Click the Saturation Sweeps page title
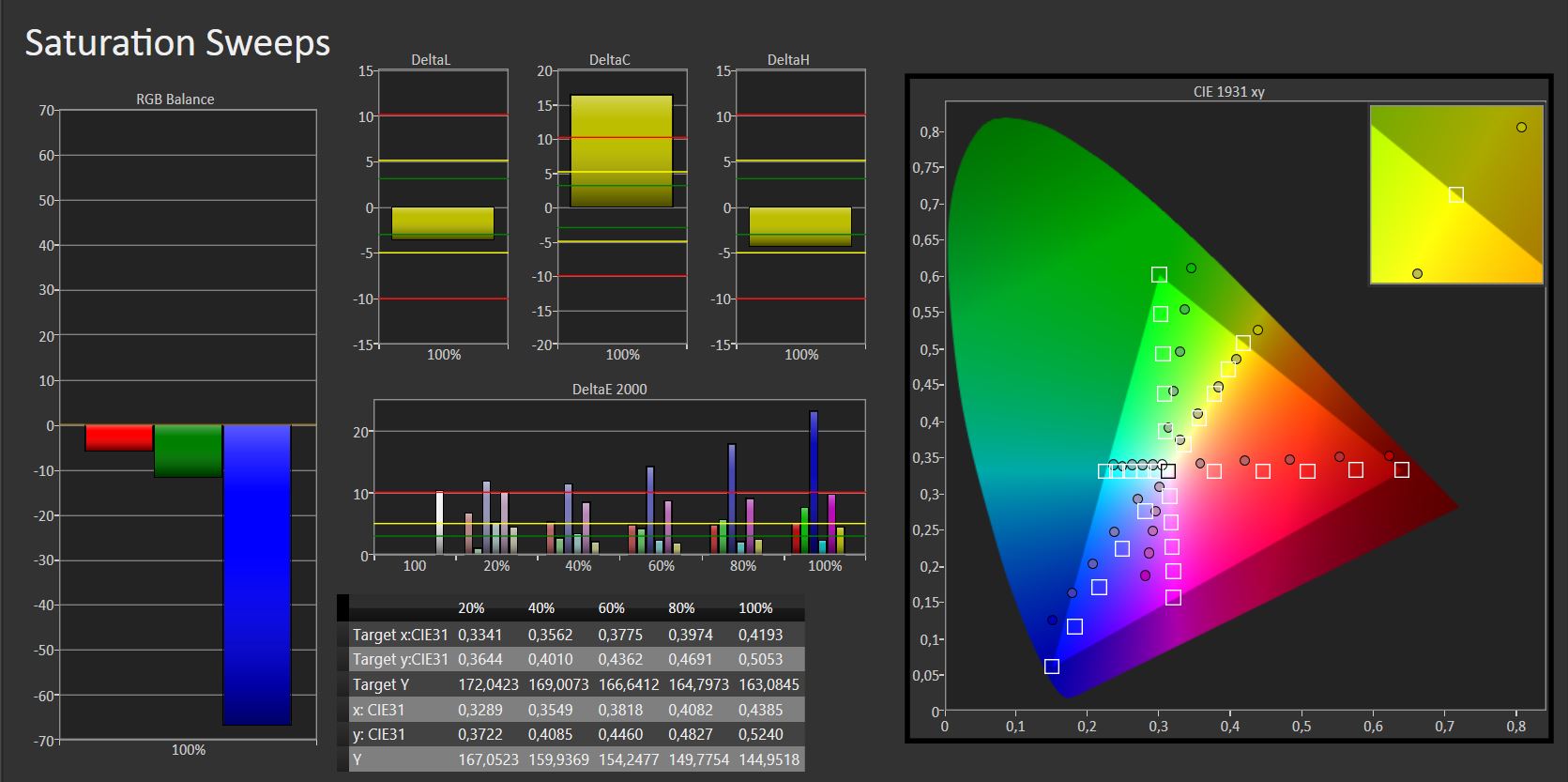Image resolution: width=1568 pixels, height=782 pixels. coord(177,43)
